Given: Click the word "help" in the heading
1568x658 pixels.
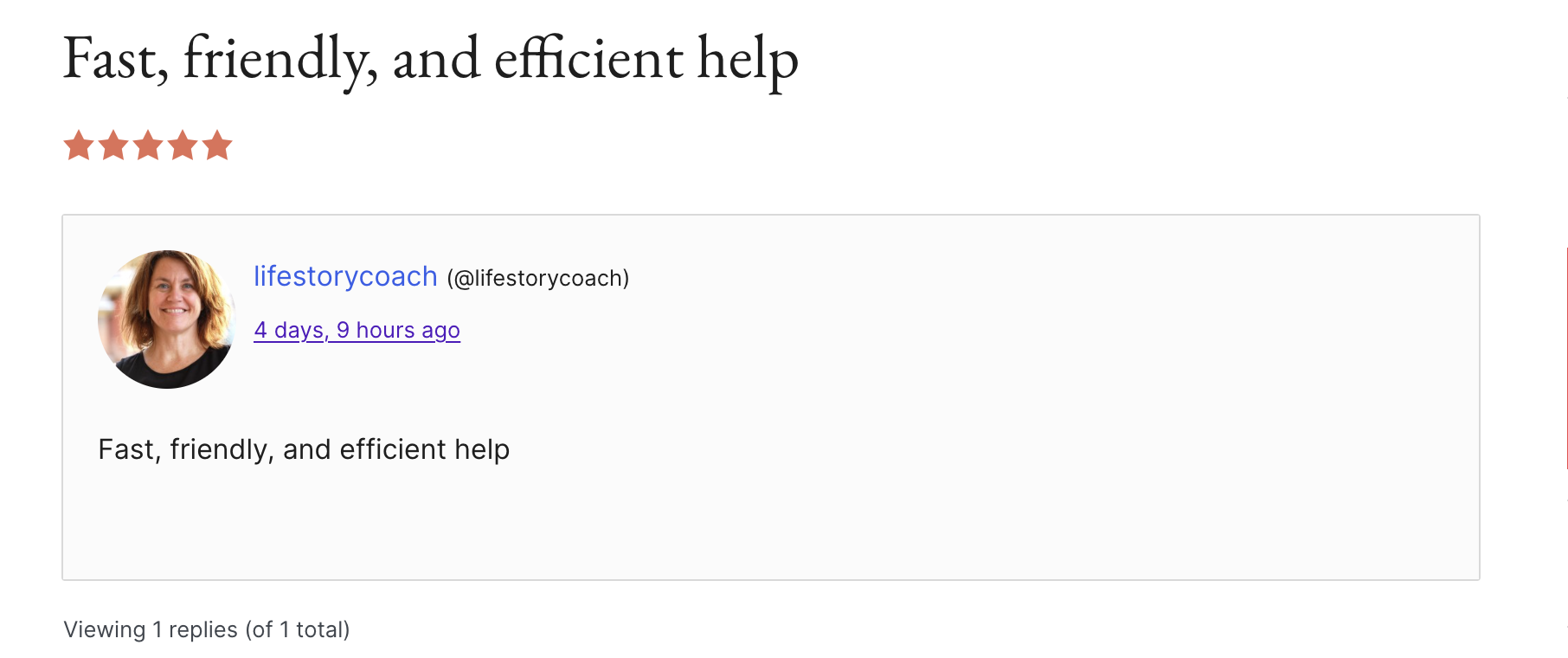Looking at the screenshot, I should [748, 59].
